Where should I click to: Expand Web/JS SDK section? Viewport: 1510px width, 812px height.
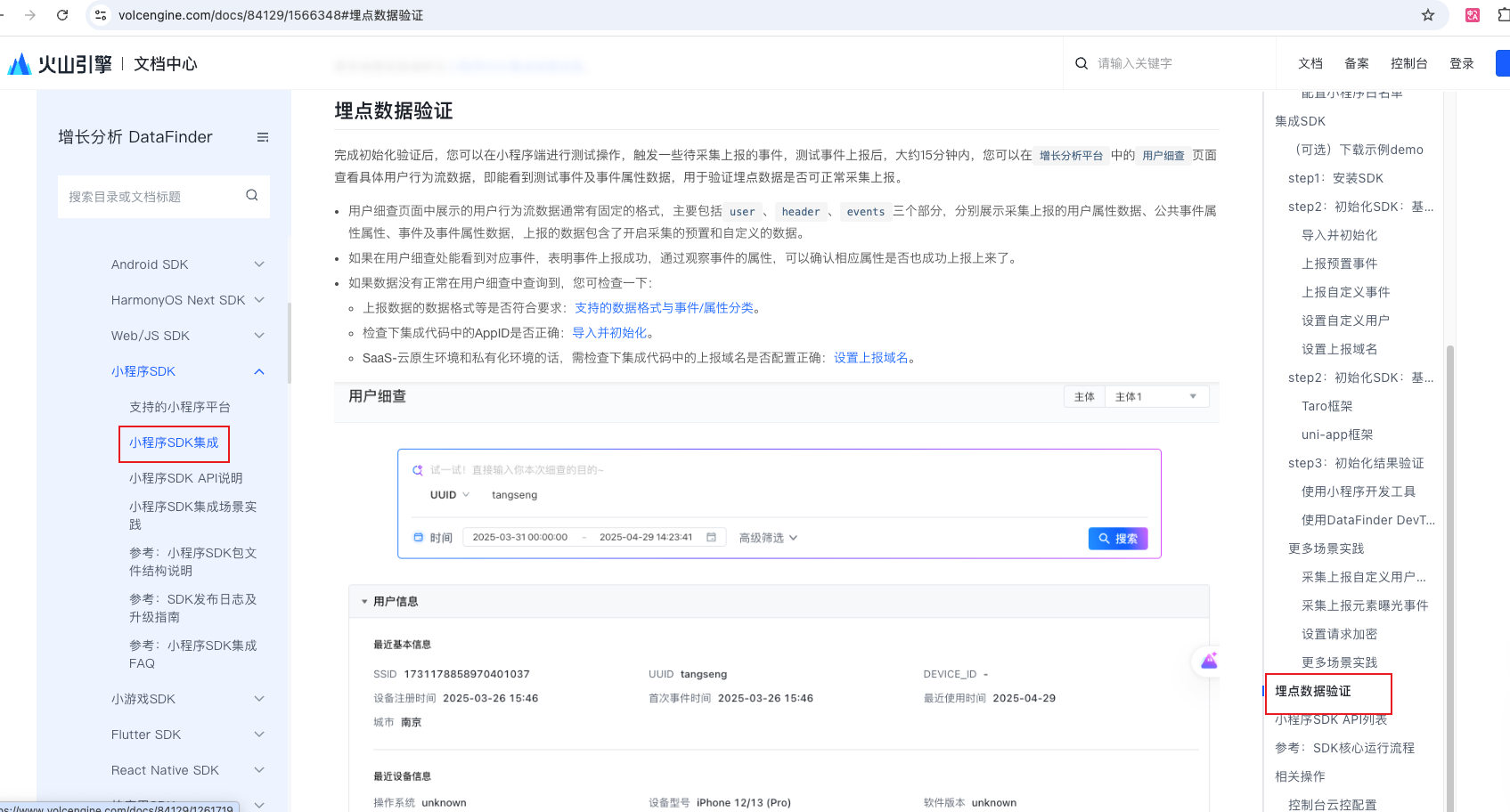click(259, 336)
